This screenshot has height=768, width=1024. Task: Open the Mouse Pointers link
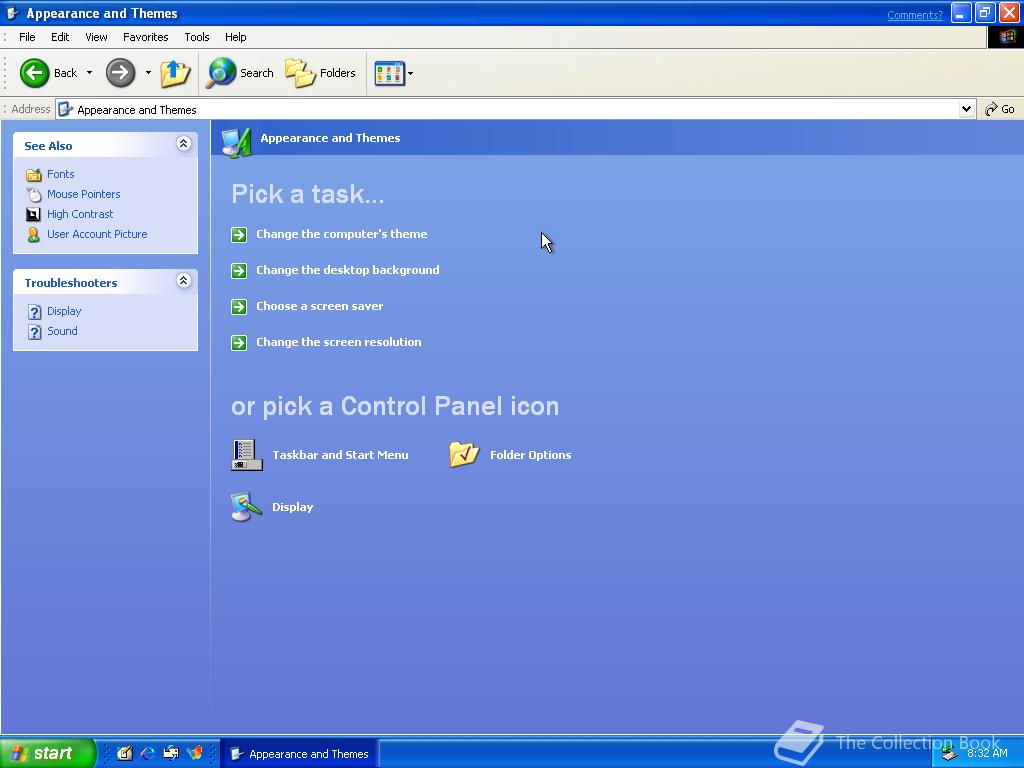click(84, 194)
